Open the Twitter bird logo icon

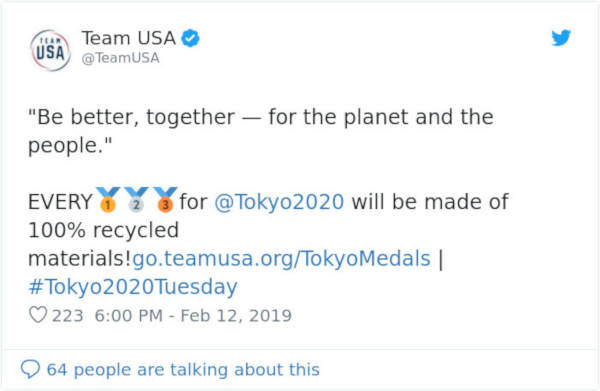coord(561,37)
